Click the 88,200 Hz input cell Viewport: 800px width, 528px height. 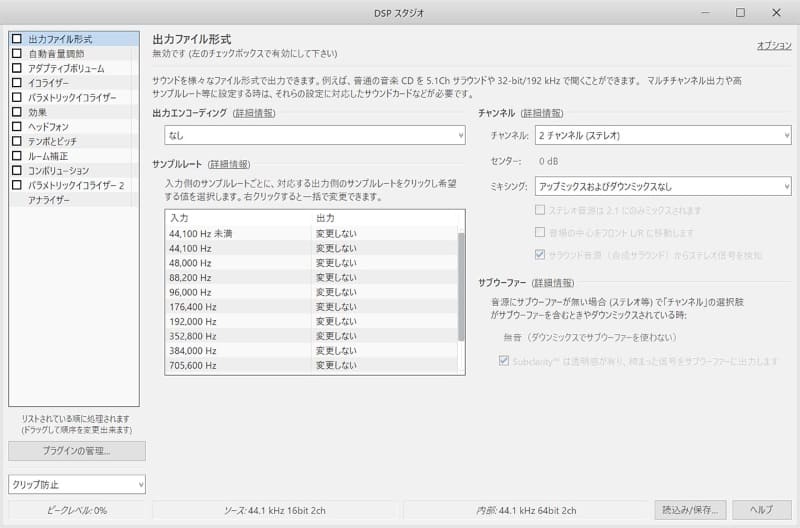(190, 278)
